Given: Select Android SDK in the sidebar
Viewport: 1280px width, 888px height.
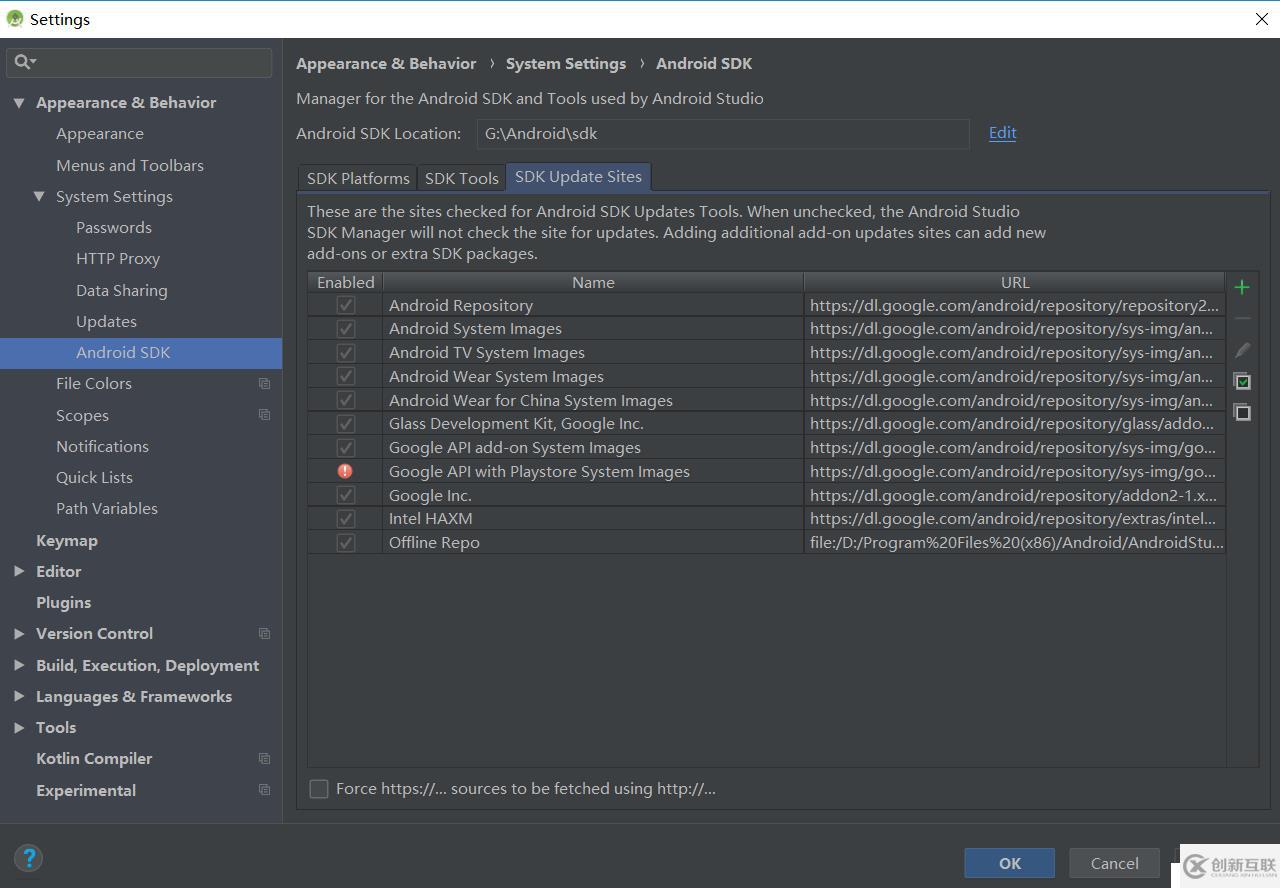Looking at the screenshot, I should click(141, 352).
